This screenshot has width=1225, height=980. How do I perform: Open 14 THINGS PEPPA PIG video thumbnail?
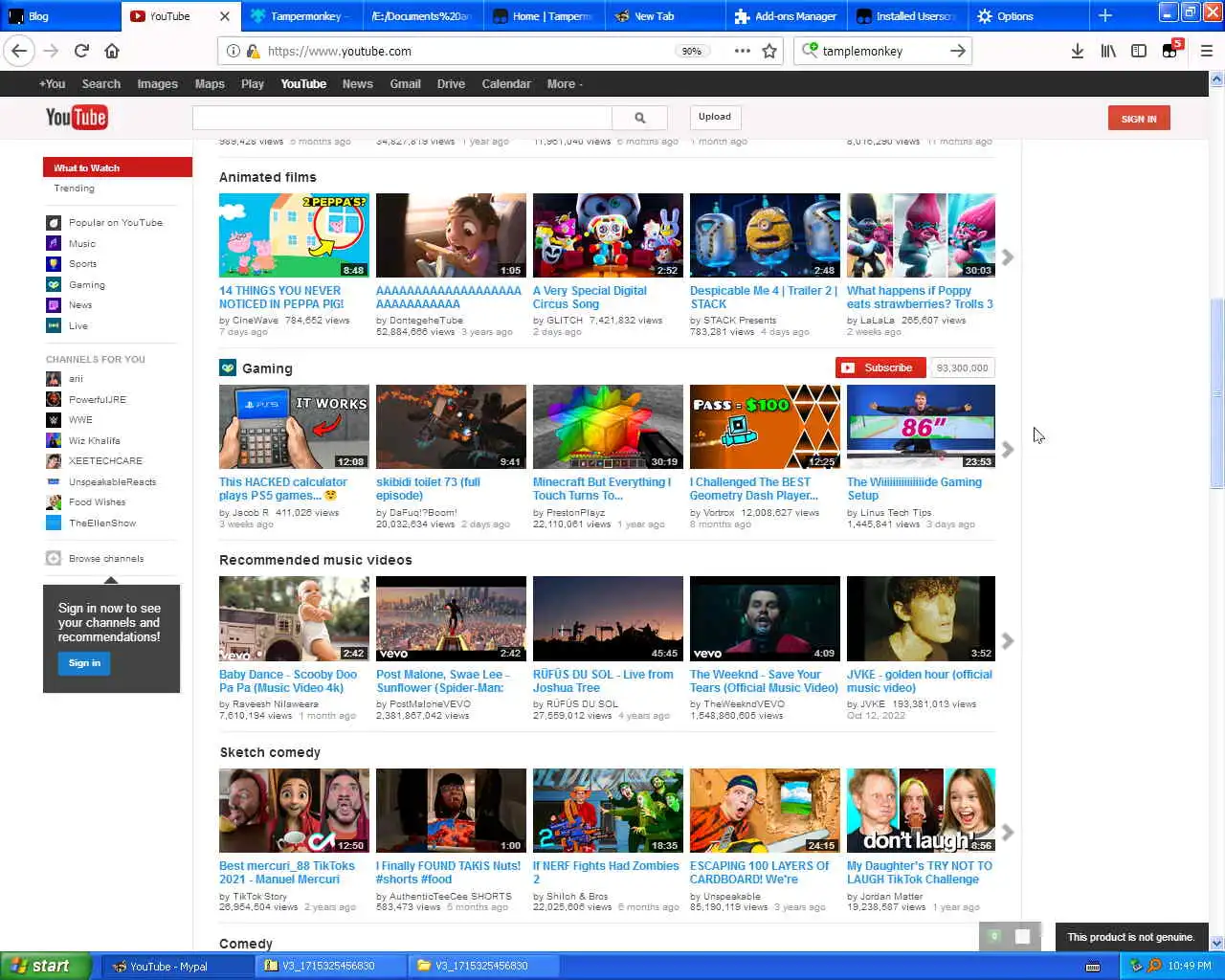(x=294, y=235)
